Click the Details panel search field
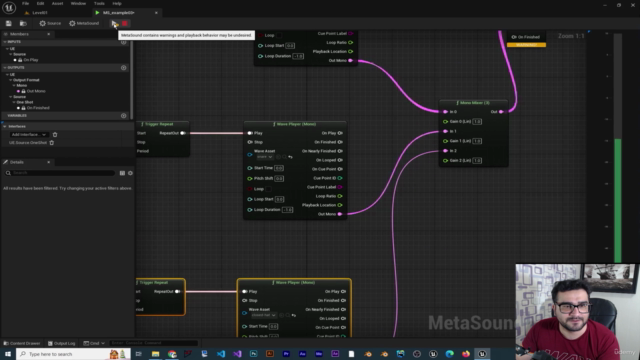This screenshot has height=360, width=640. pyautogui.click(x=60, y=173)
